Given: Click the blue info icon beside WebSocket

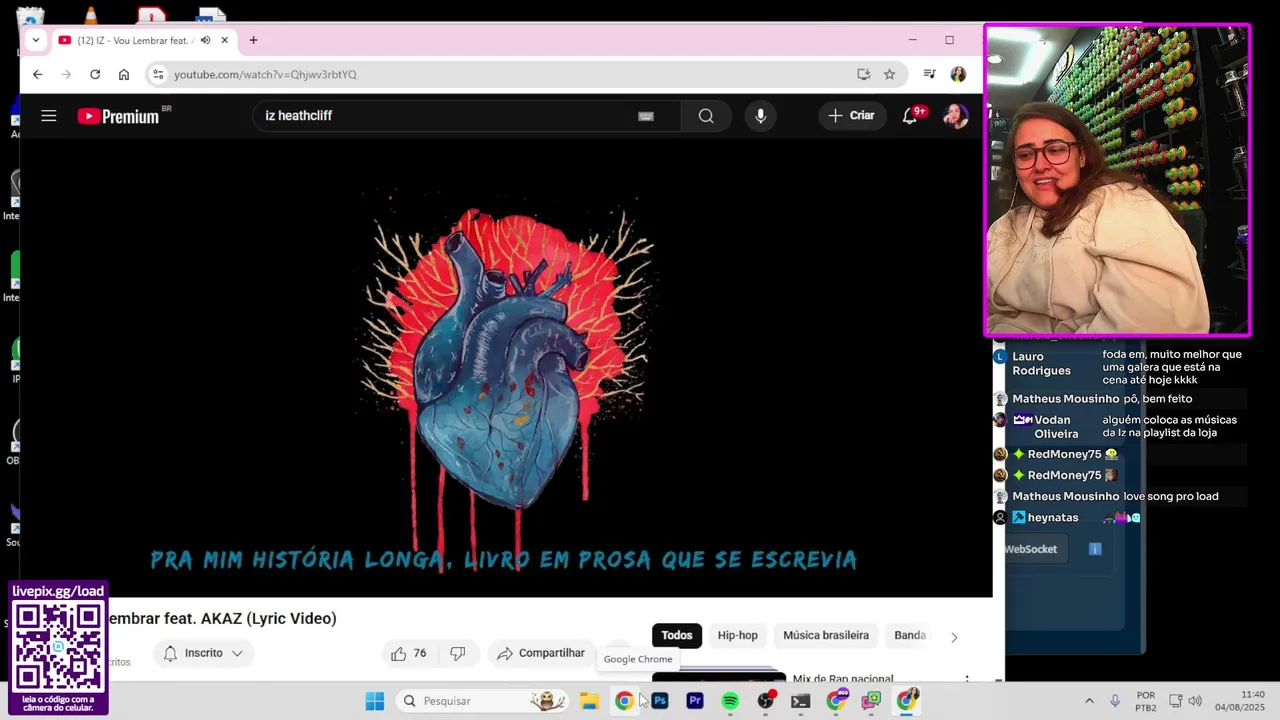Looking at the screenshot, I should click(1095, 549).
